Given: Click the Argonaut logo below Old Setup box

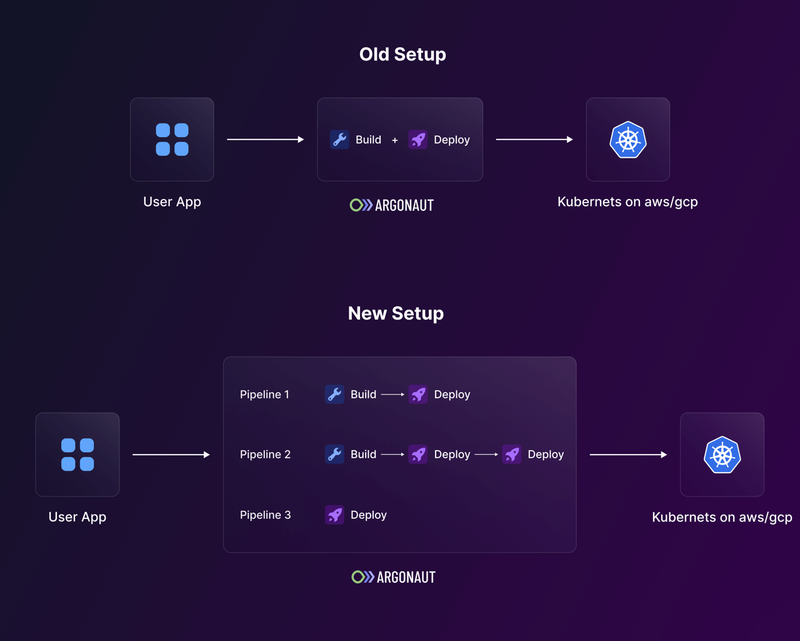Looking at the screenshot, I should [x=392, y=205].
